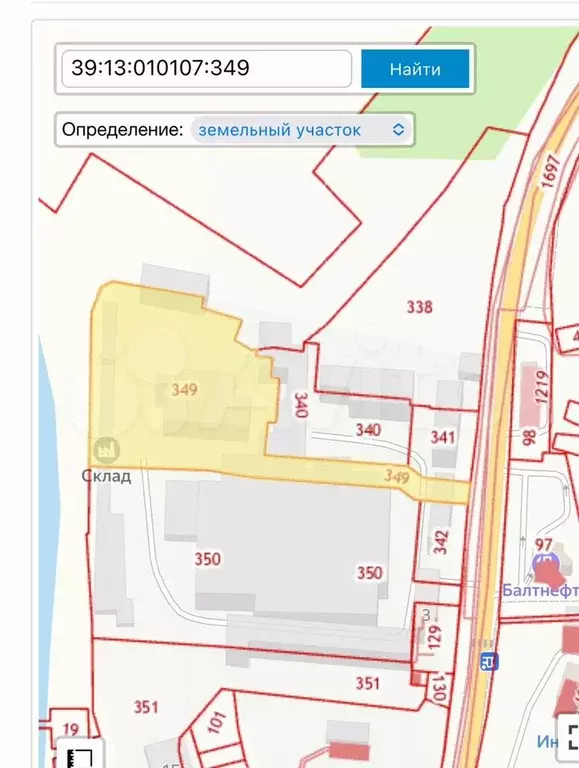
Task: Click road parcel label 1697
Action: (x=549, y=171)
